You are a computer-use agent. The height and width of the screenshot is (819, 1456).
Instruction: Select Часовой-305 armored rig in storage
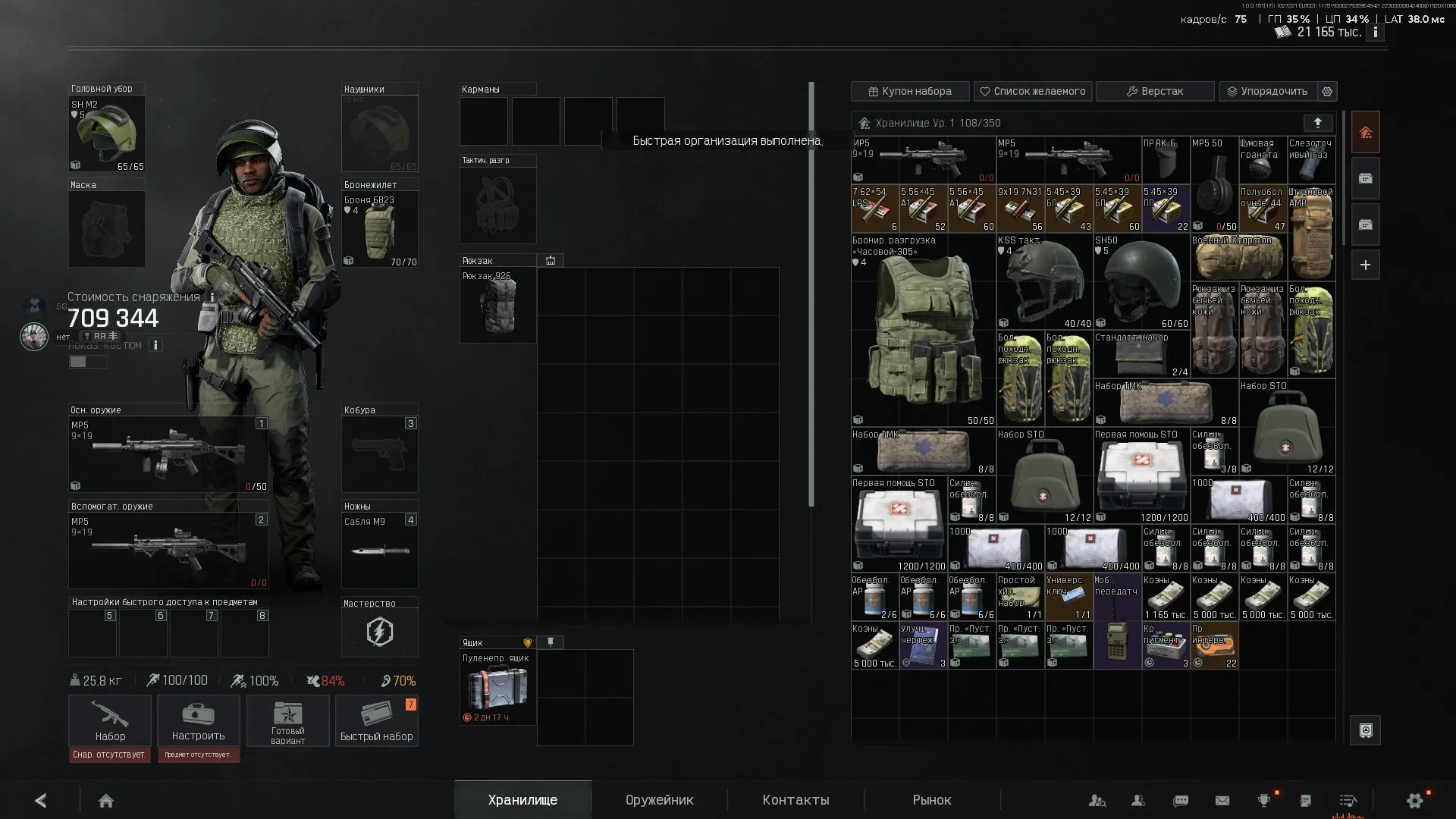coord(924,330)
